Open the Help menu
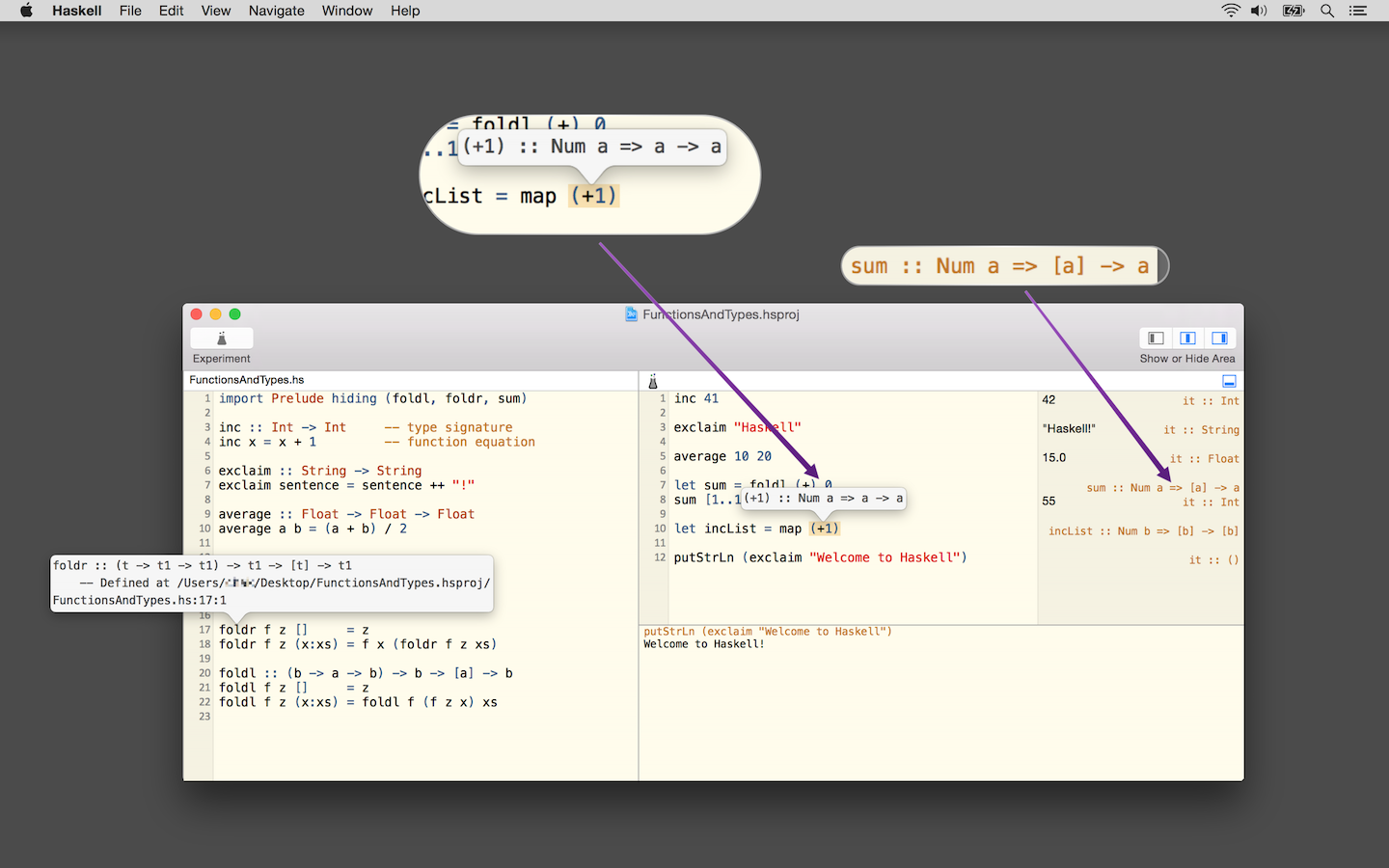1389x868 pixels. click(x=405, y=11)
